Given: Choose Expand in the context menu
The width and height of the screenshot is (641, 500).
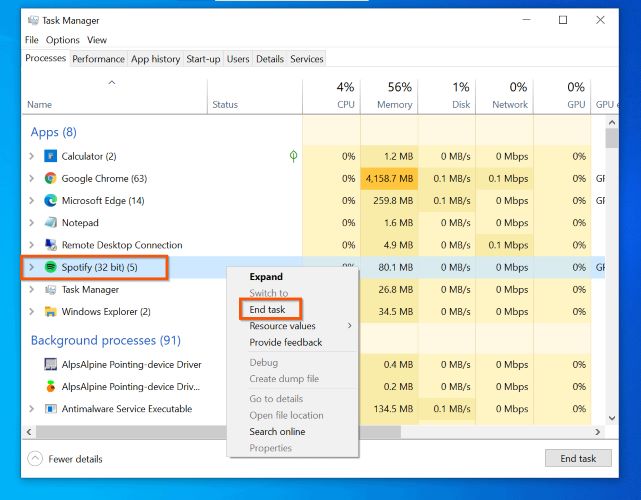Looking at the screenshot, I should pyautogui.click(x=266, y=276).
